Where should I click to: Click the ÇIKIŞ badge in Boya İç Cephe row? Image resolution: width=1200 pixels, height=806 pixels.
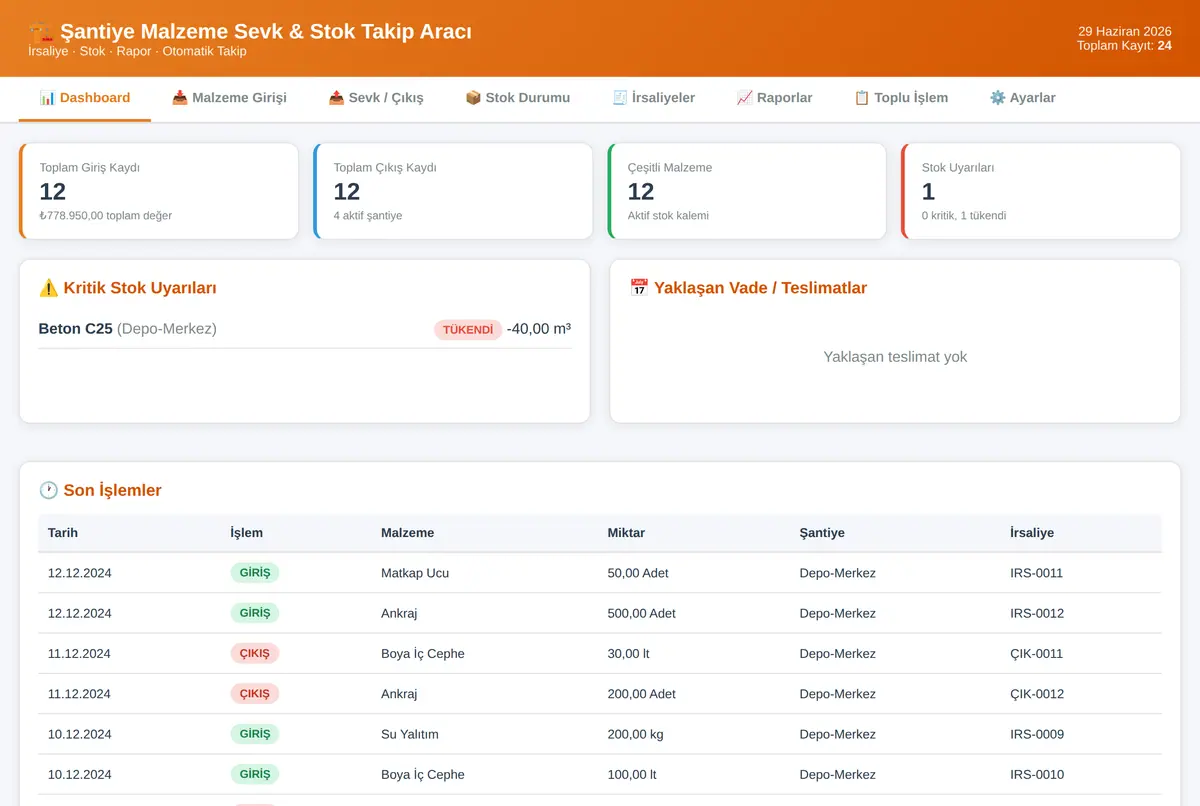coord(254,653)
